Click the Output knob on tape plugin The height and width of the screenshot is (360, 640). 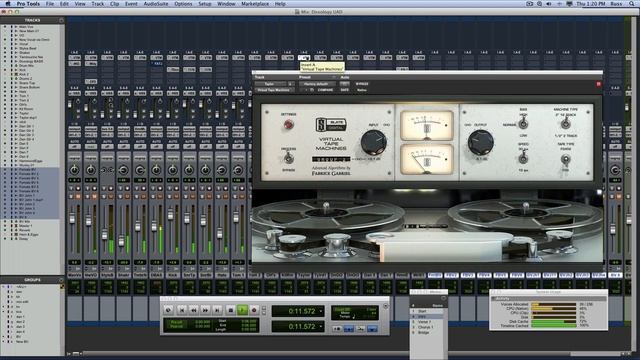click(x=480, y=142)
